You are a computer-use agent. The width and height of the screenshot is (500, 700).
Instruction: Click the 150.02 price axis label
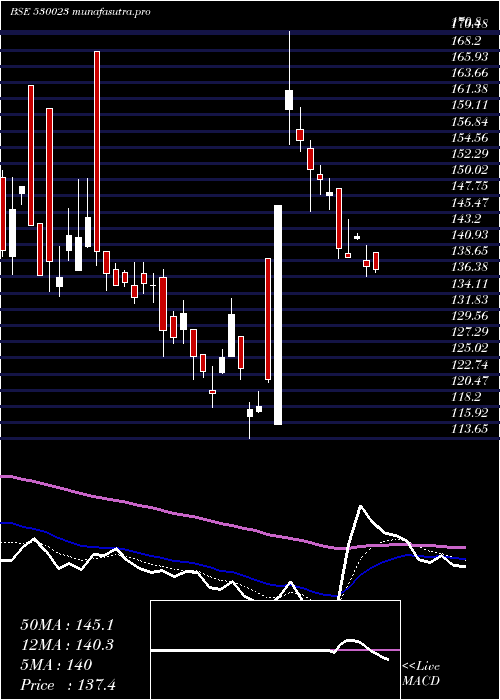470,170
